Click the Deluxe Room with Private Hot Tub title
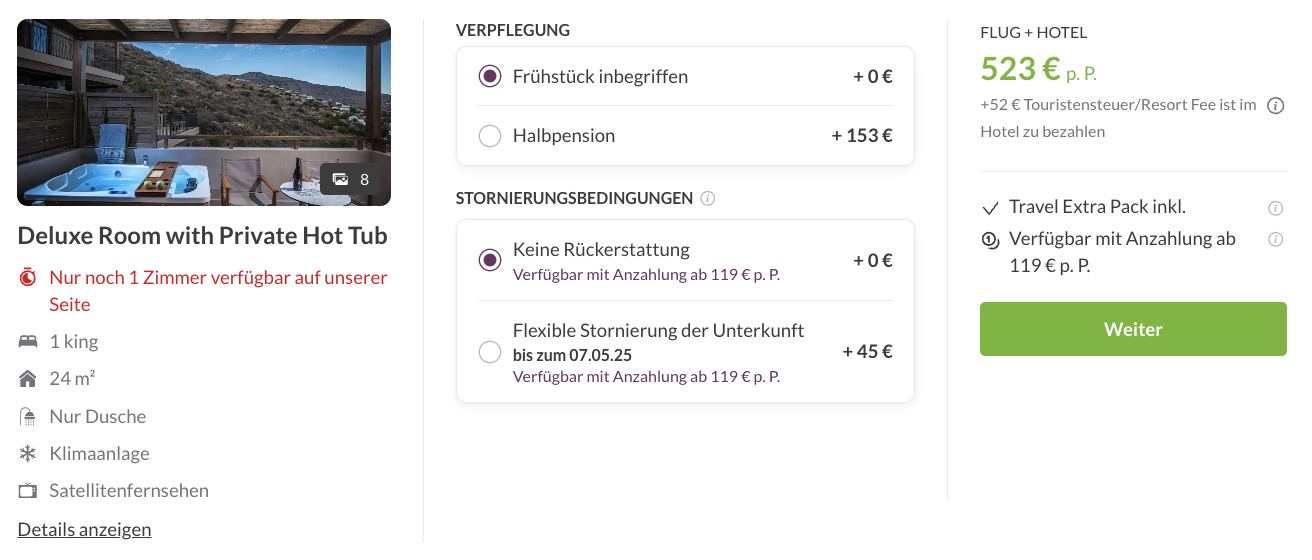This screenshot has width=1312, height=560. 203,236
